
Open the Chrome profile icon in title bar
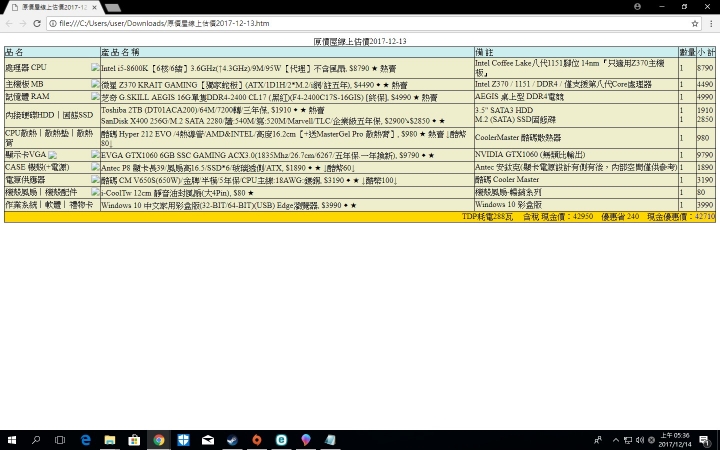point(637,6)
